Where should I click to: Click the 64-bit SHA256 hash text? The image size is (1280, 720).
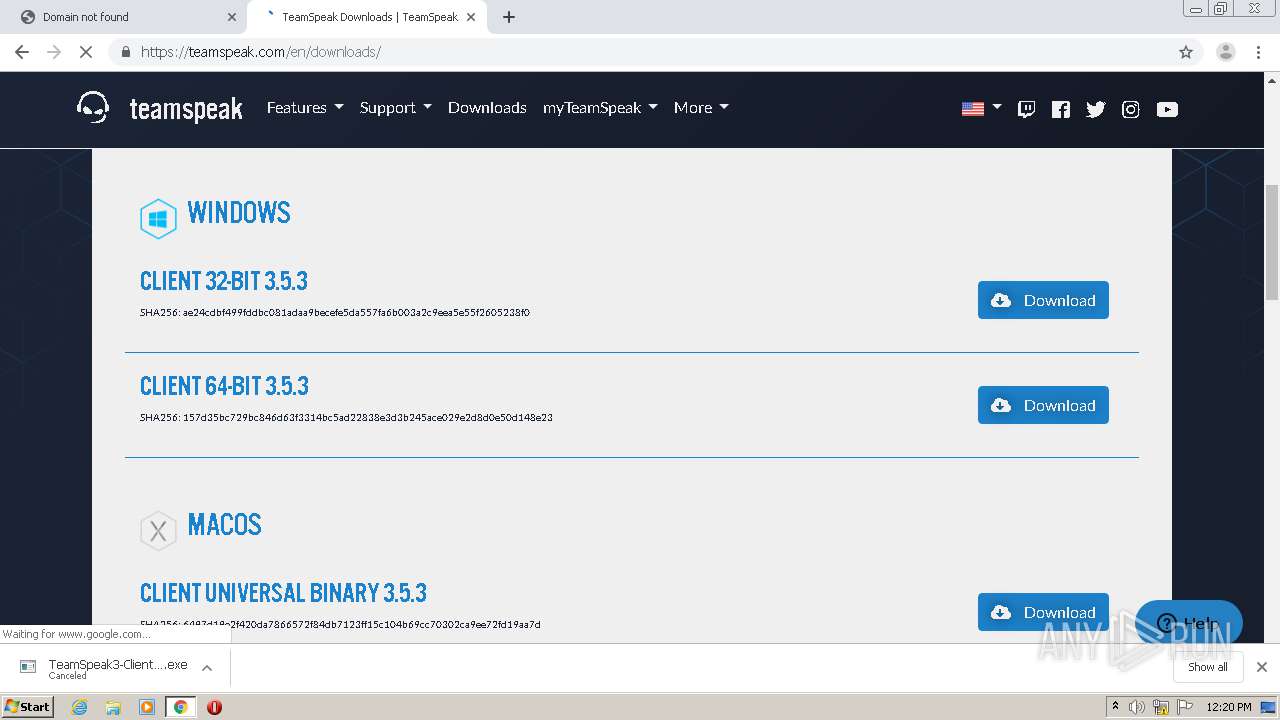click(346, 418)
